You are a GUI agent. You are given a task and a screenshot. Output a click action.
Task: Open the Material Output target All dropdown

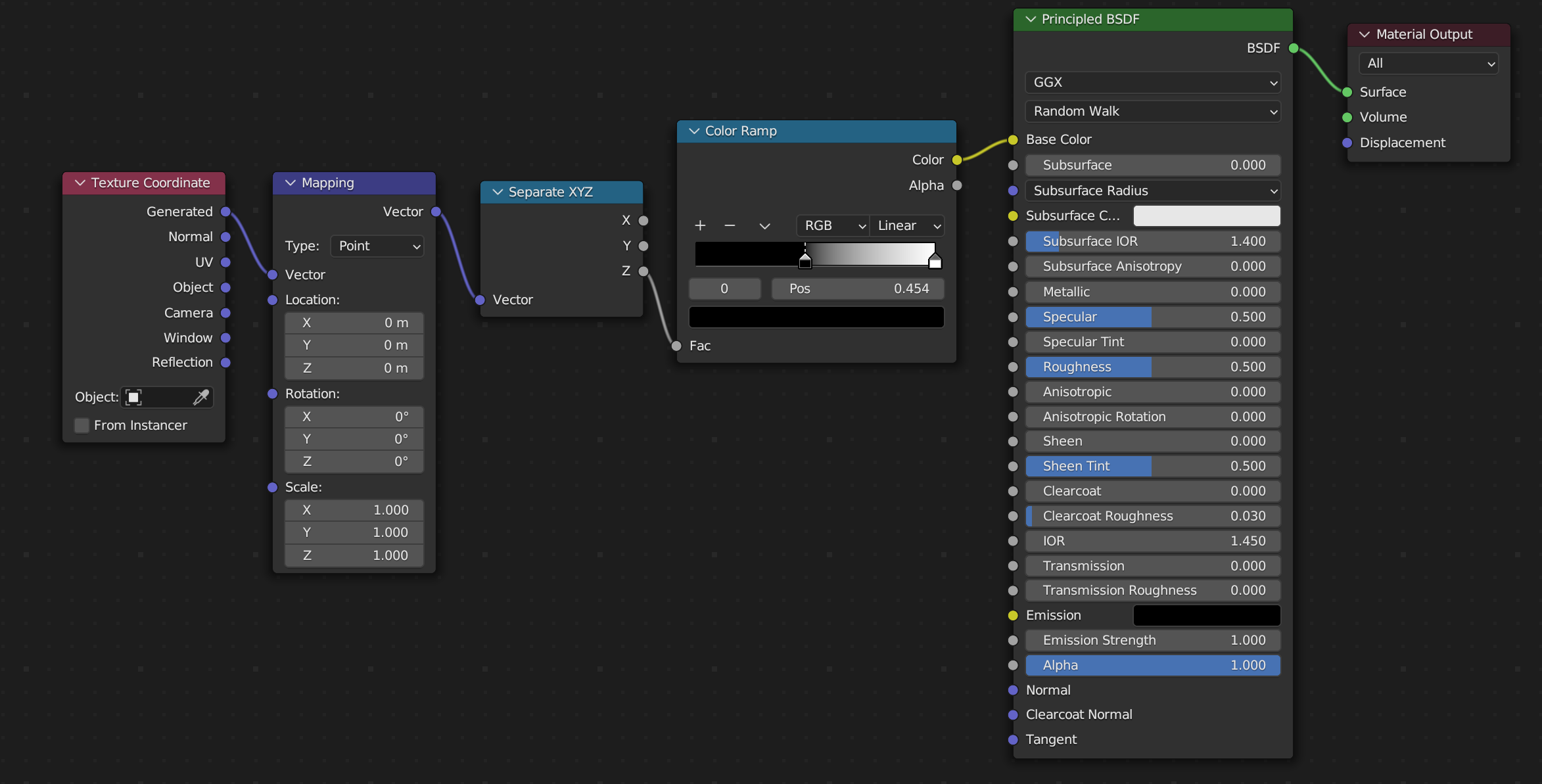1429,63
